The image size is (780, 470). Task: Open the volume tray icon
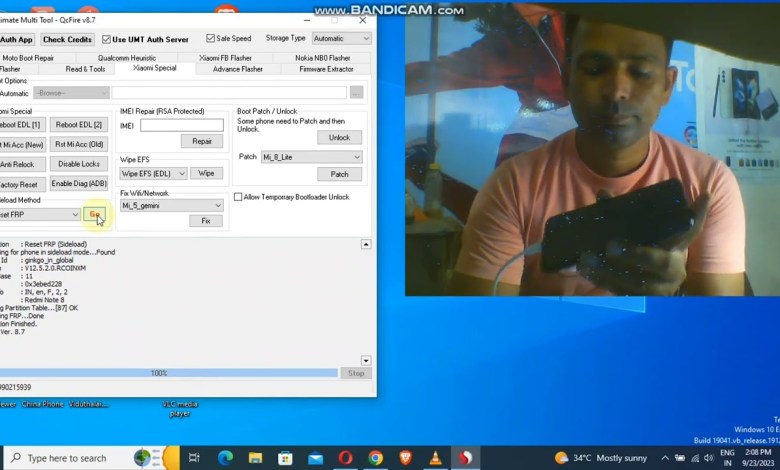point(709,458)
